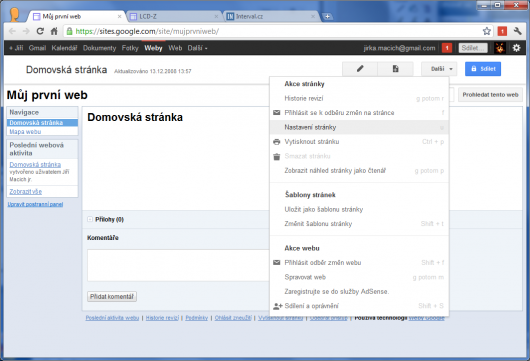Close the LCD-Z tab
Screen dimensions: 530x361
[x=217, y=16]
